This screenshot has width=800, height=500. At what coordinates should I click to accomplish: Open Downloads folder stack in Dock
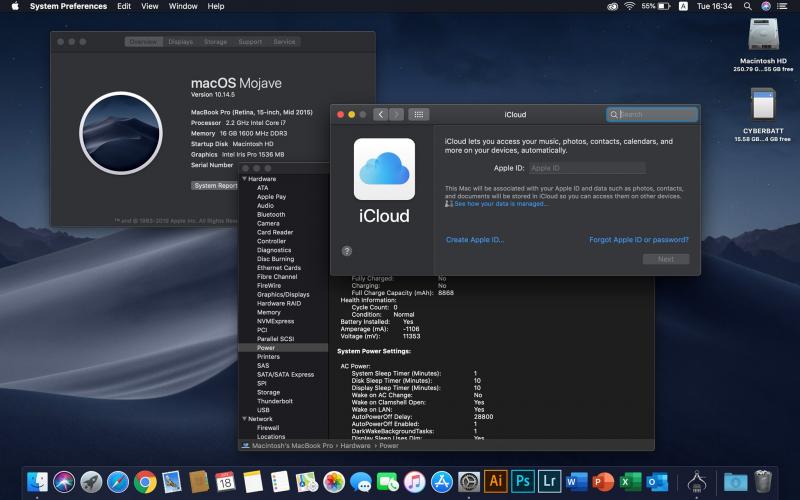[x=735, y=482]
